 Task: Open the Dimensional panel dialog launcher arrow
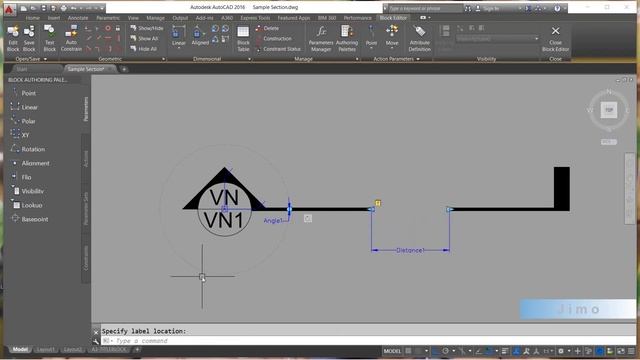click(249, 59)
